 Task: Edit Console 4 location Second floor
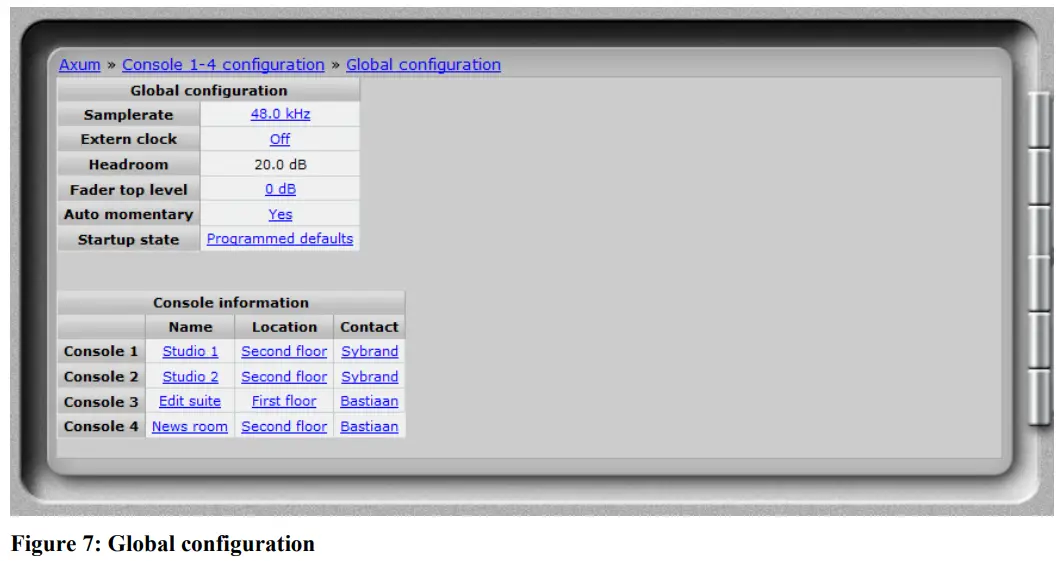(x=284, y=427)
